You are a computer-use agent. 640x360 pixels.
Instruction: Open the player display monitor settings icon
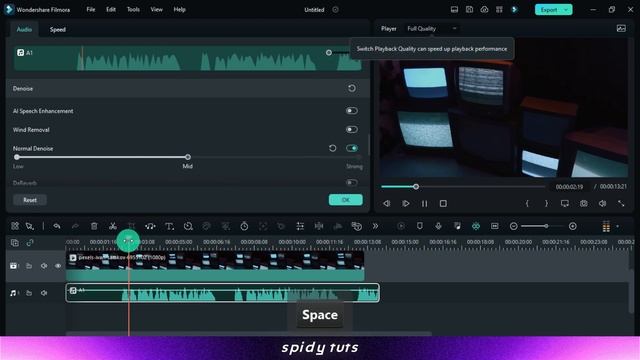565,203
